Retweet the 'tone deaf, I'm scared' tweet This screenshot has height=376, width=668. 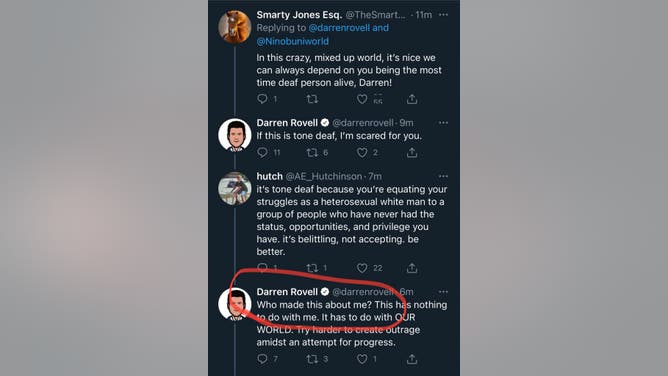coord(312,152)
